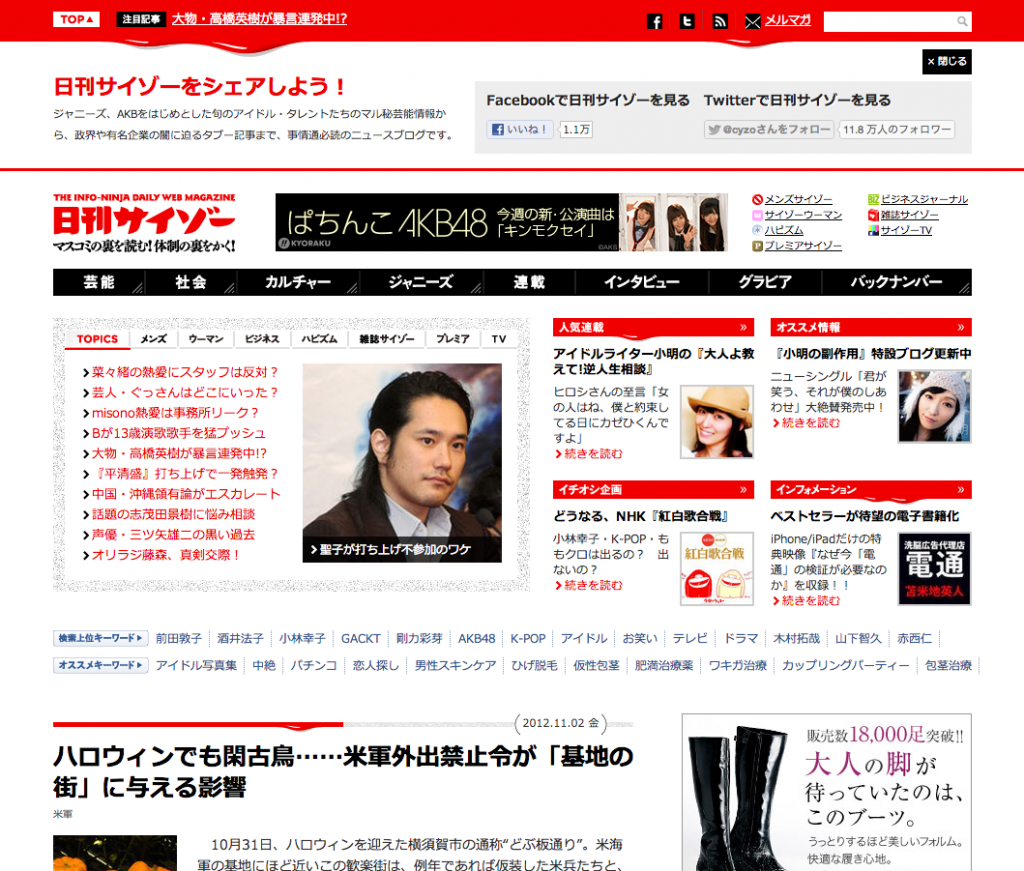This screenshot has height=871, width=1024.
Task: Focus the header search field
Action: (897, 22)
